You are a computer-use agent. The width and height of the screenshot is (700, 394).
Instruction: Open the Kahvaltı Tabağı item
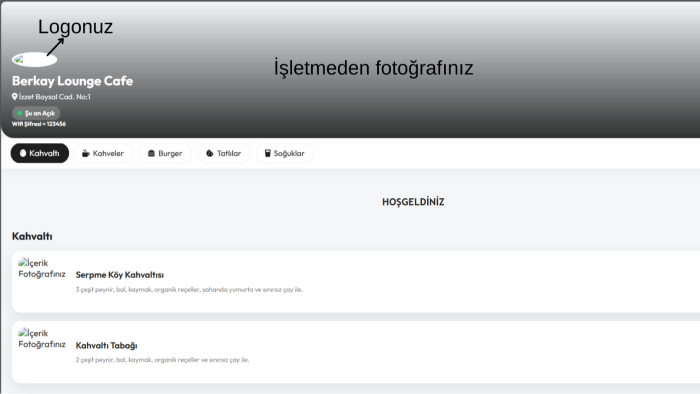point(356,352)
